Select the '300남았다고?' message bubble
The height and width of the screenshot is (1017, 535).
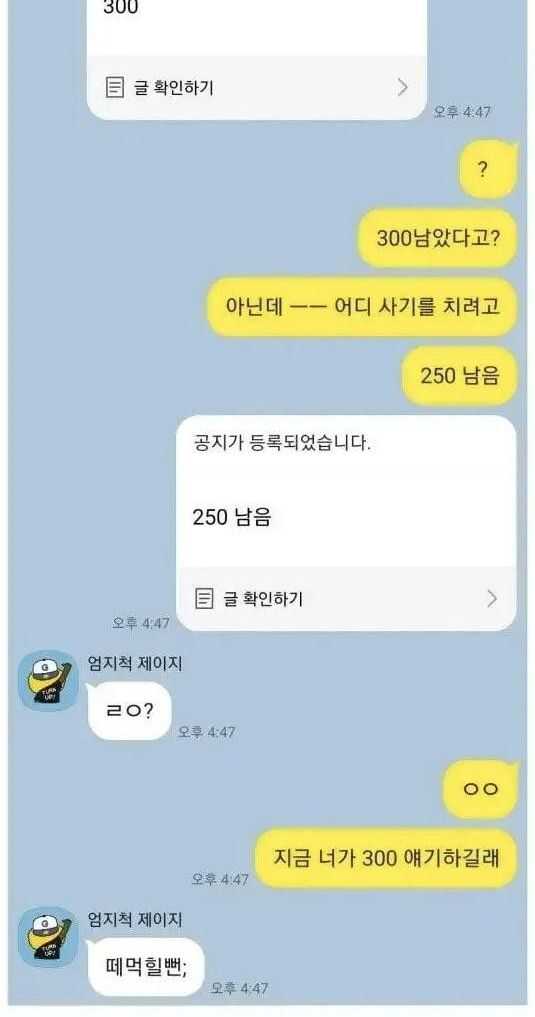click(x=438, y=238)
